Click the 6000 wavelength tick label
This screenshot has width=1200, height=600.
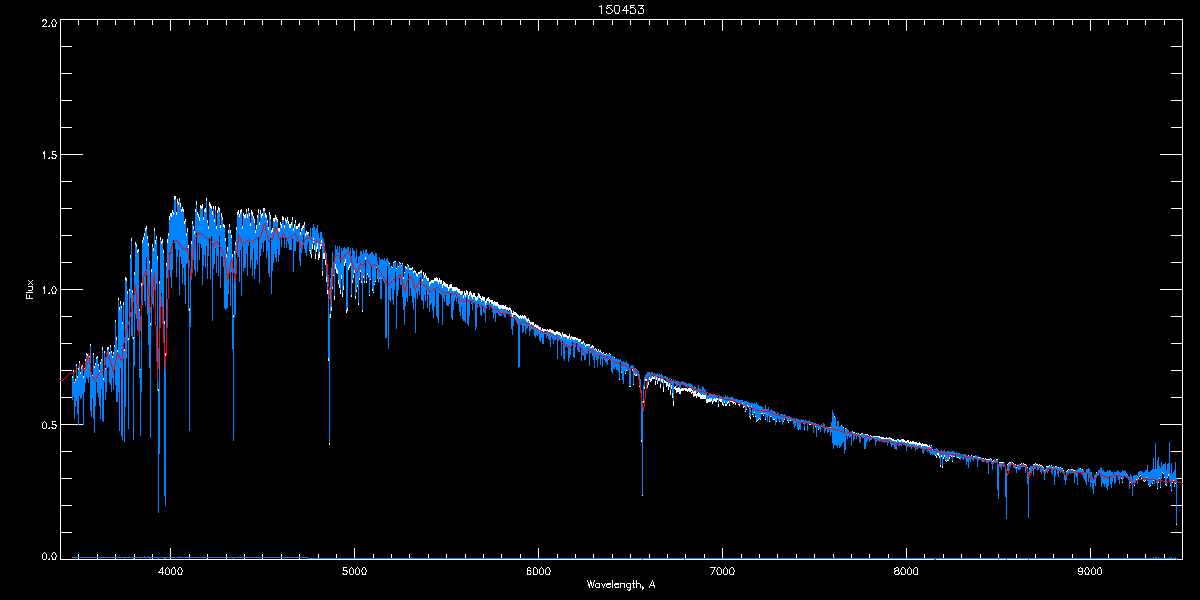tap(538, 572)
